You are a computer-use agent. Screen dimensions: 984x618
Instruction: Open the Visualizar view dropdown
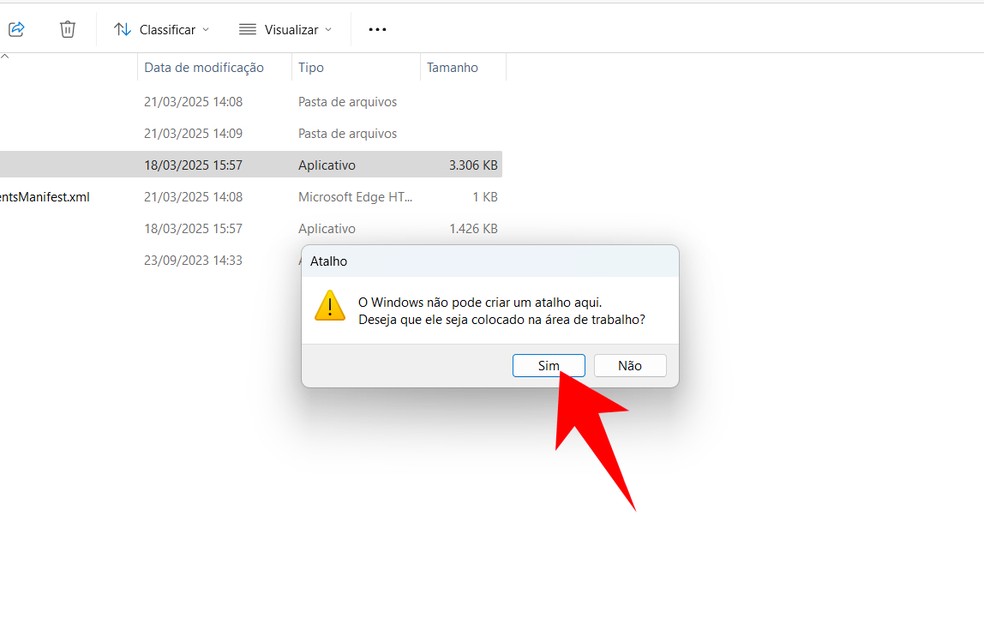(x=286, y=29)
